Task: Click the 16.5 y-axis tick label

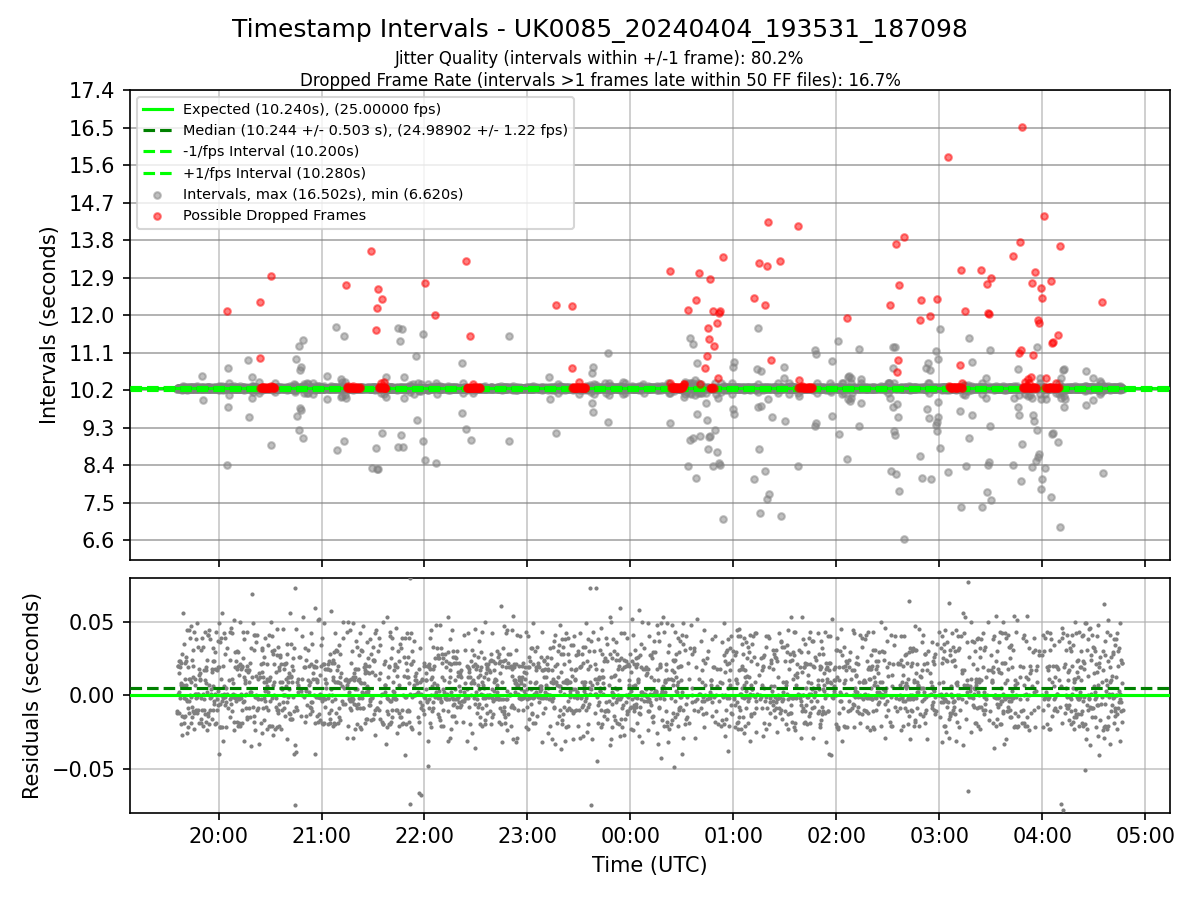Action: coord(93,128)
